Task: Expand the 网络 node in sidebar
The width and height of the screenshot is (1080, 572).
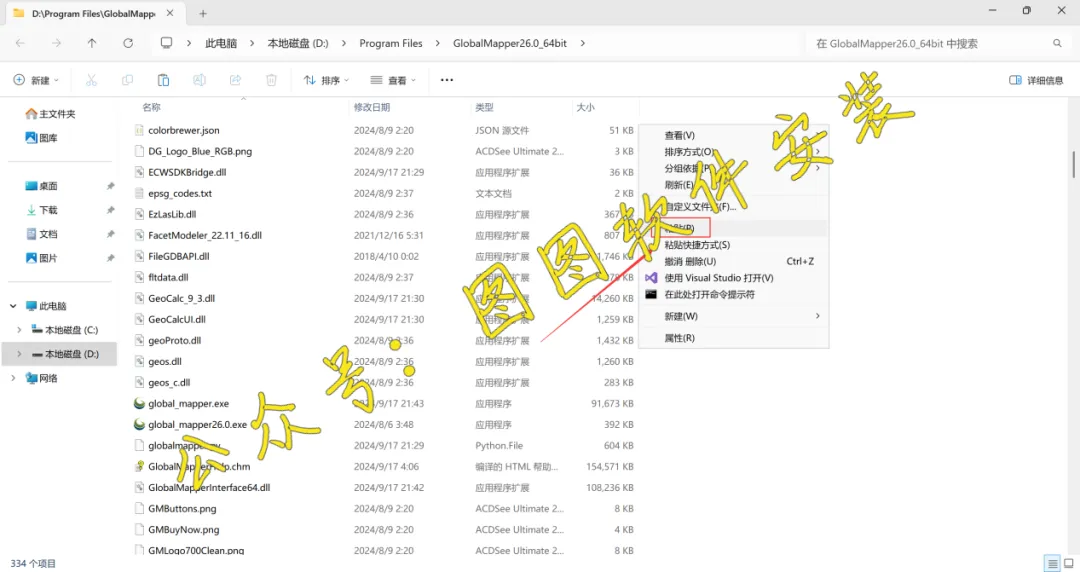Action: click(13, 378)
